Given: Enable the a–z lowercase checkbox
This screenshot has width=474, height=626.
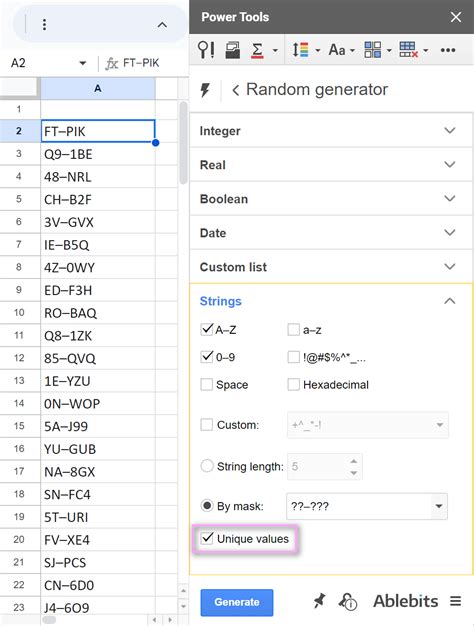Looking at the screenshot, I should pyautogui.click(x=294, y=330).
